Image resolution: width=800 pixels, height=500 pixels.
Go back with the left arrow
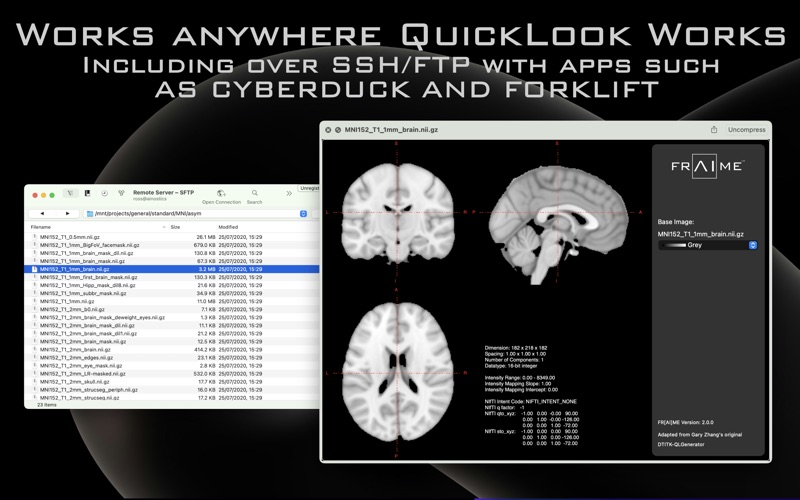coord(42,214)
